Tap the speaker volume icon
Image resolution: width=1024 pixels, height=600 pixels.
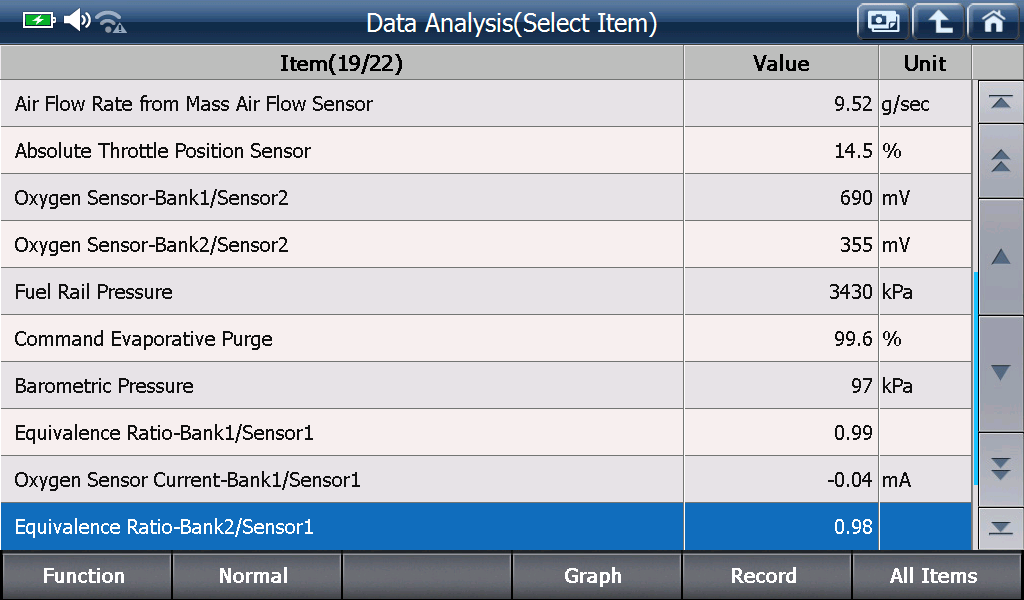pos(77,20)
